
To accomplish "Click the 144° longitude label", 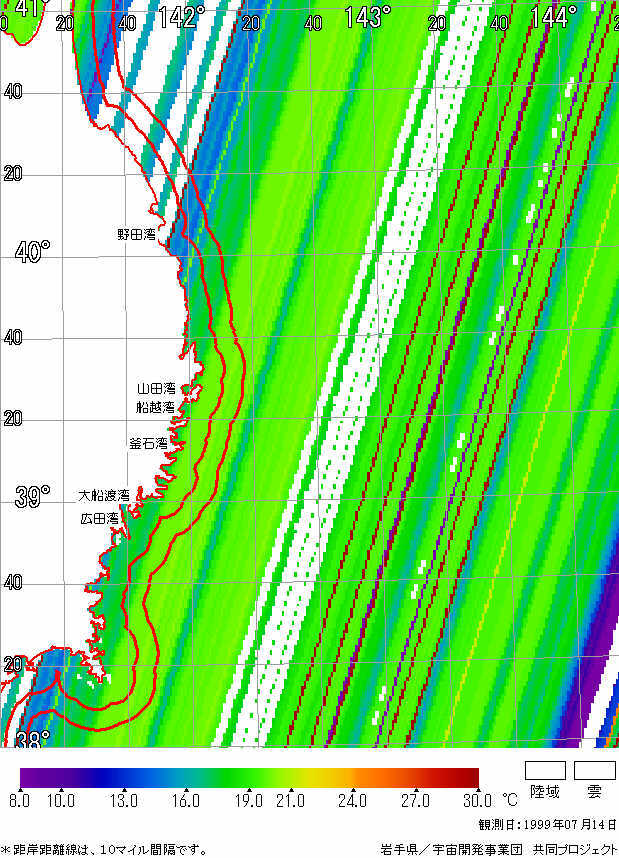I will pyautogui.click(x=553, y=18).
